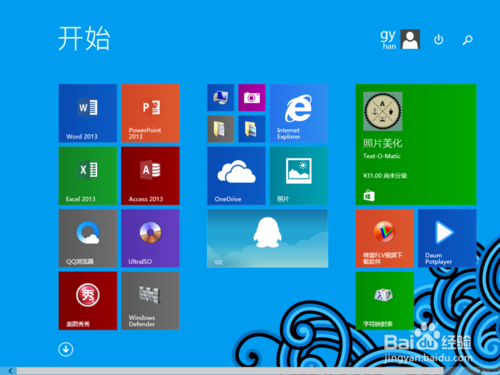Click the scrollbar left arrow

10,371
